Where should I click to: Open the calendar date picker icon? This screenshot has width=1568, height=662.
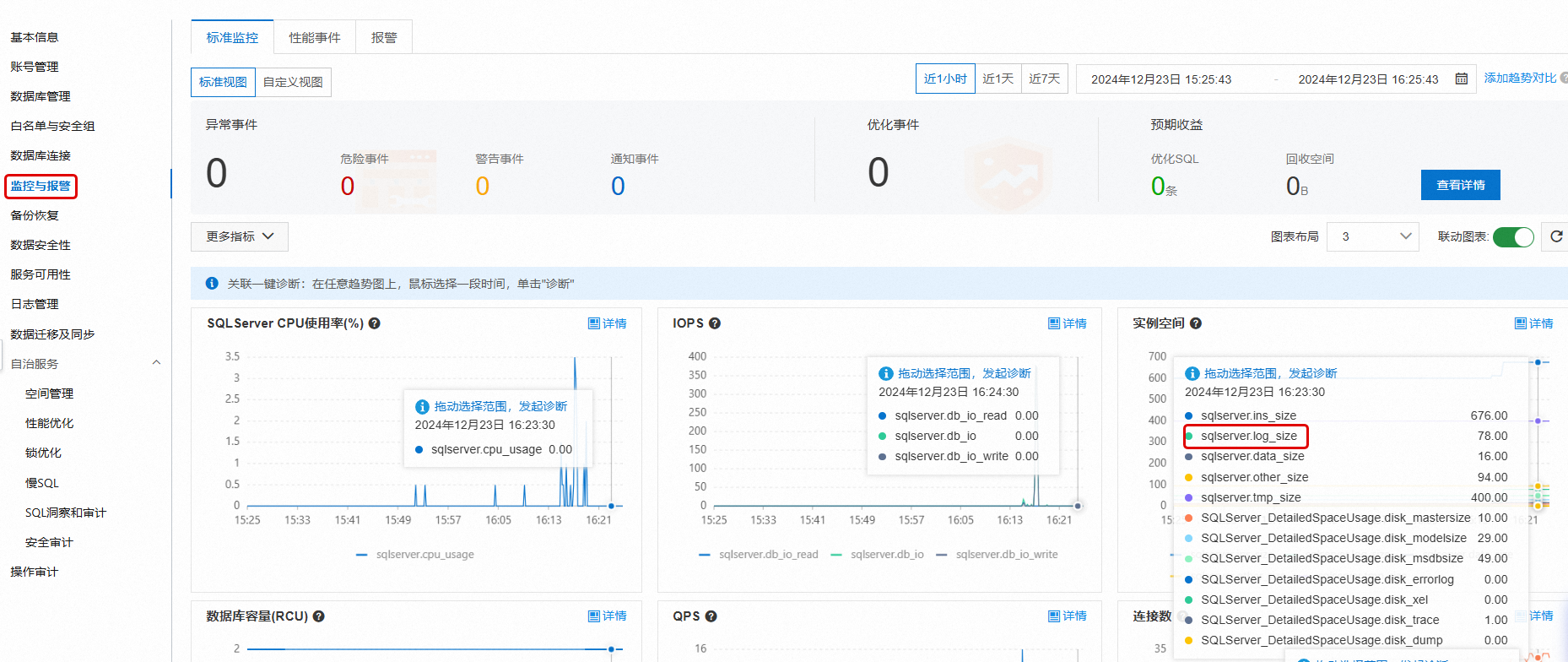1462,79
